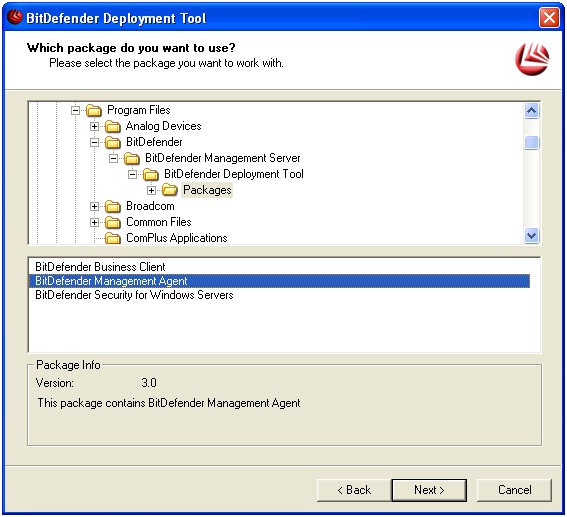Click BitDefender Deployment Tool folder icon
This screenshot has height=517, width=567.
click(x=151, y=174)
